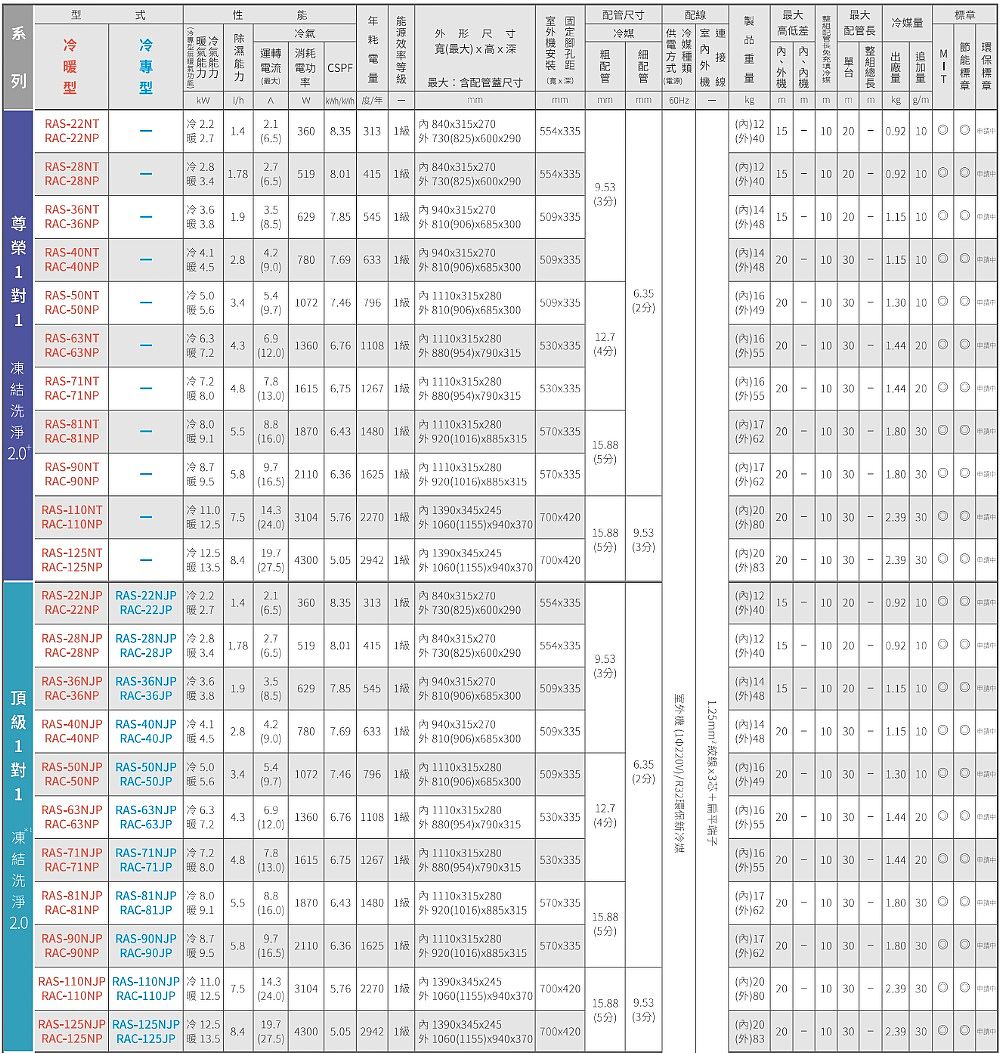This screenshot has width=1000, height=1053.
Task: Click the blue 冷專型 column header
Action: pos(146,66)
